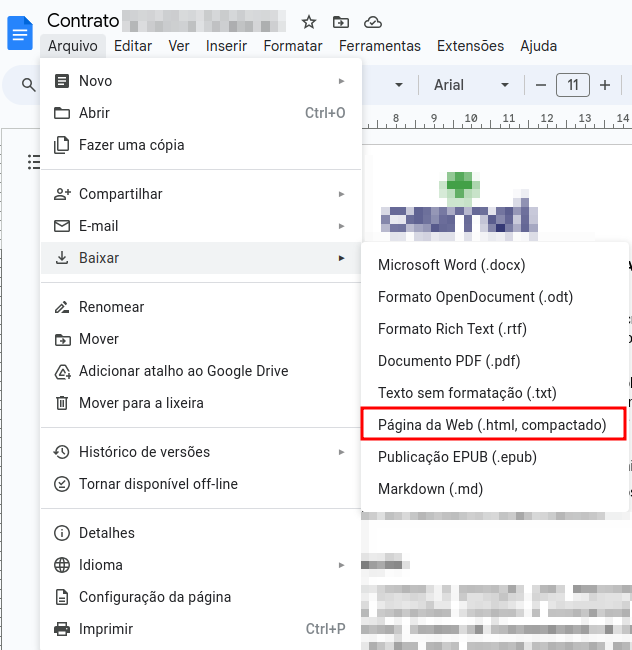Click the font size field
632x650 pixels.
(573, 86)
